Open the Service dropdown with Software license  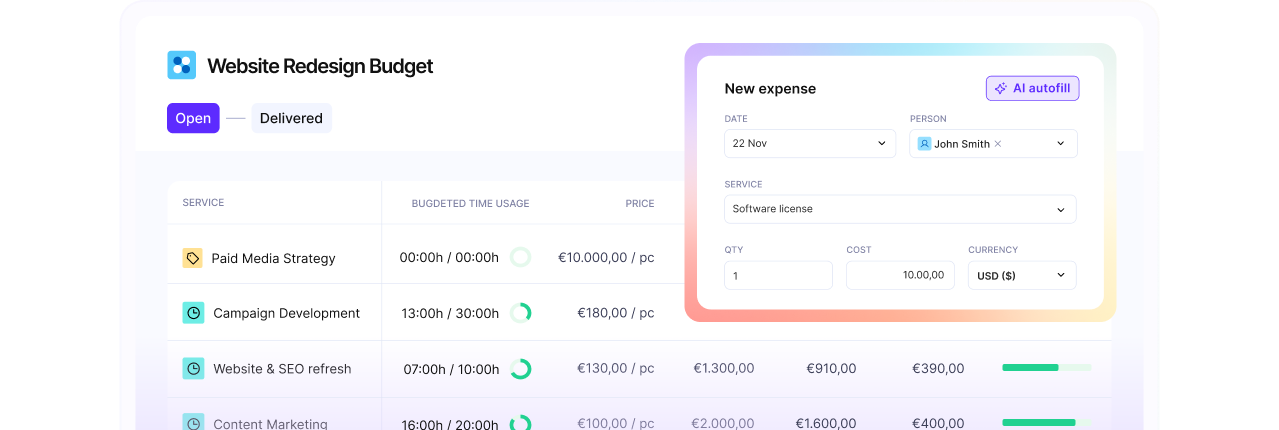point(900,209)
